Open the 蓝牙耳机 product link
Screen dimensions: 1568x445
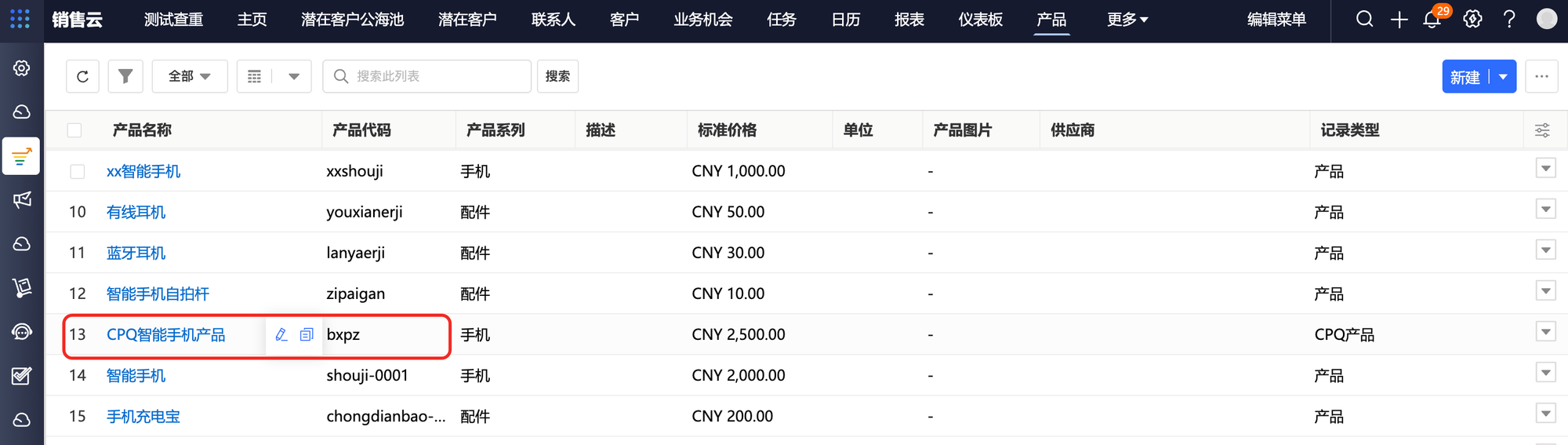[136, 253]
